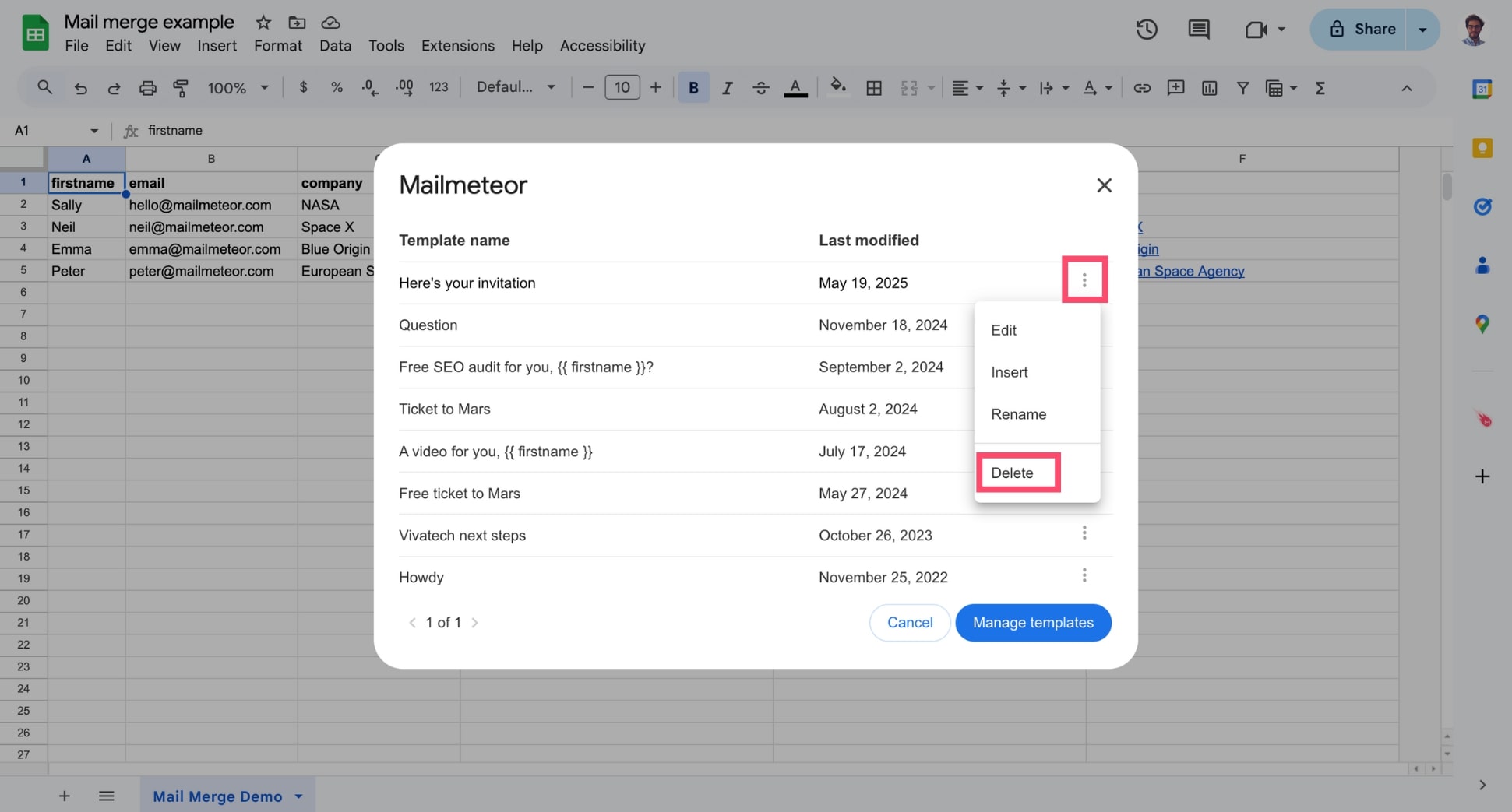The image size is (1512, 812).
Task: Click the functions sigma icon
Action: coord(1320,88)
